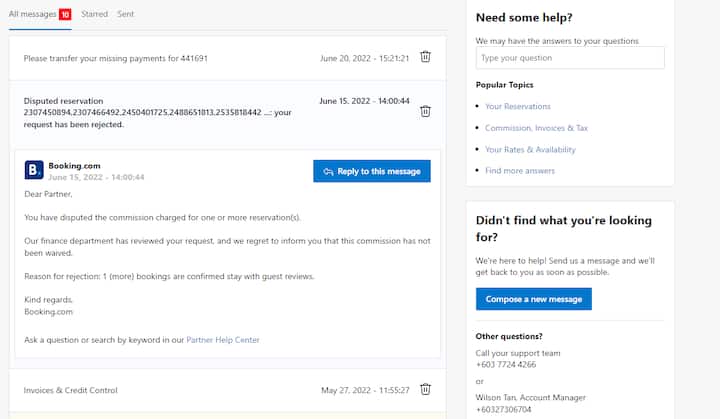Click the unread count badge on All messages
Viewport: 720px width, 419px height.
(65, 14)
